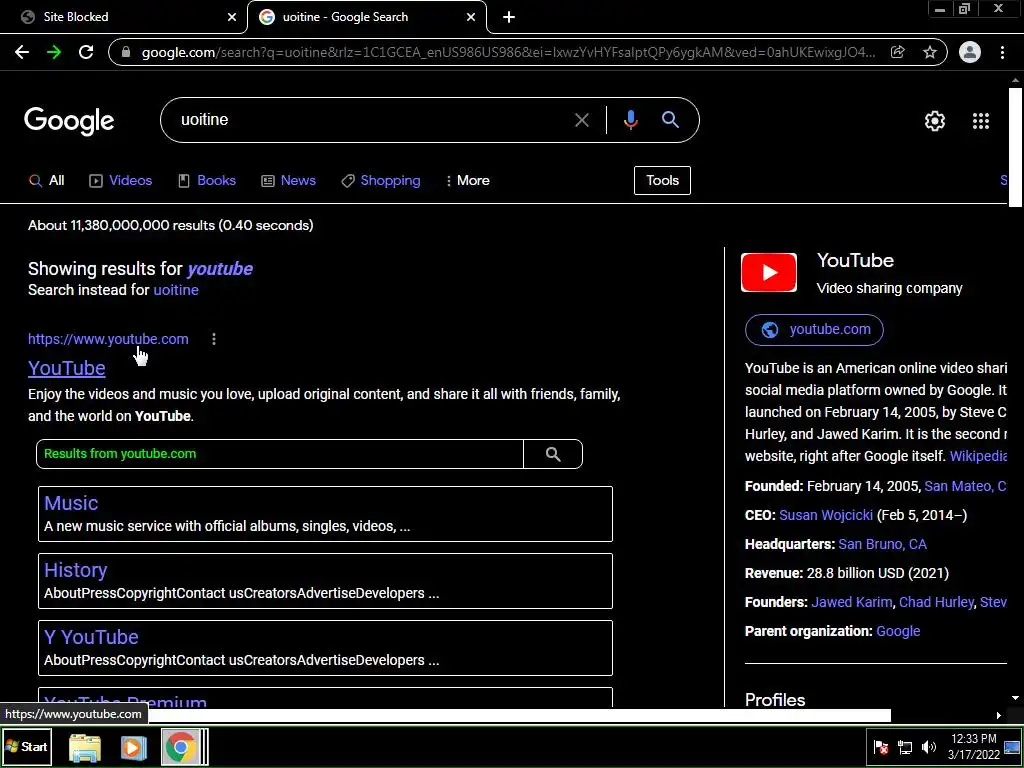Switch to Shopping results

tap(381, 181)
